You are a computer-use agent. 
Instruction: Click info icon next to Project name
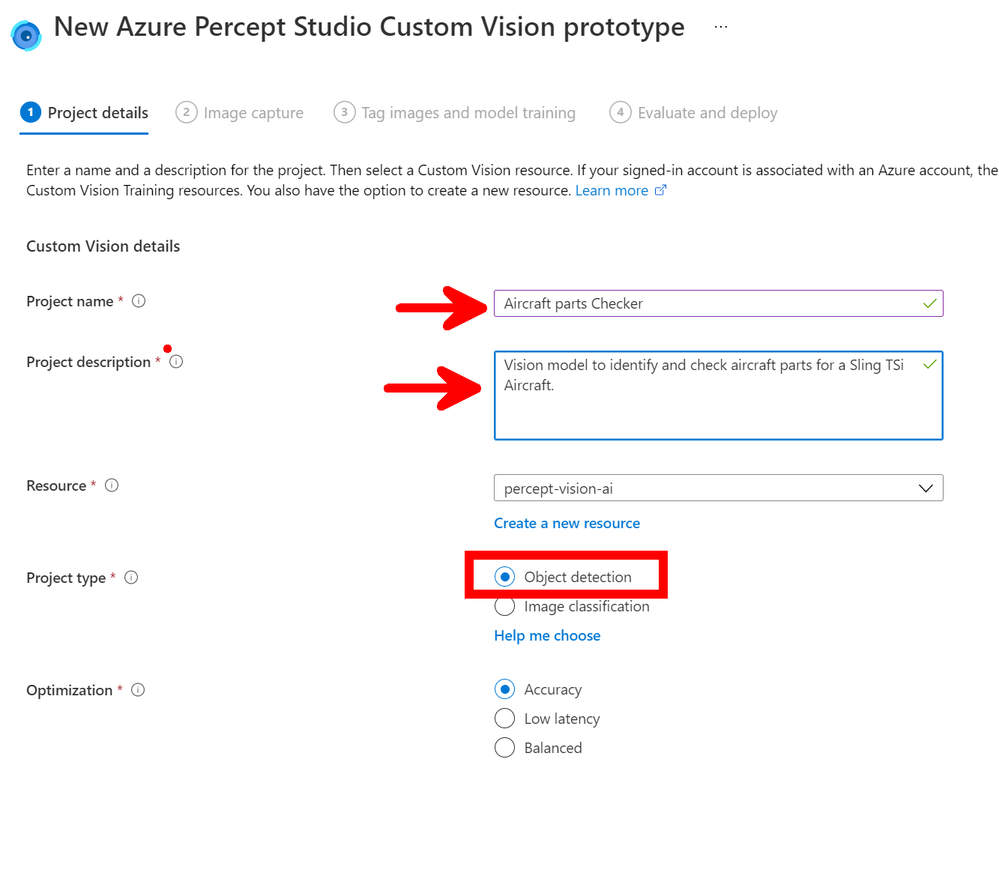point(139,301)
